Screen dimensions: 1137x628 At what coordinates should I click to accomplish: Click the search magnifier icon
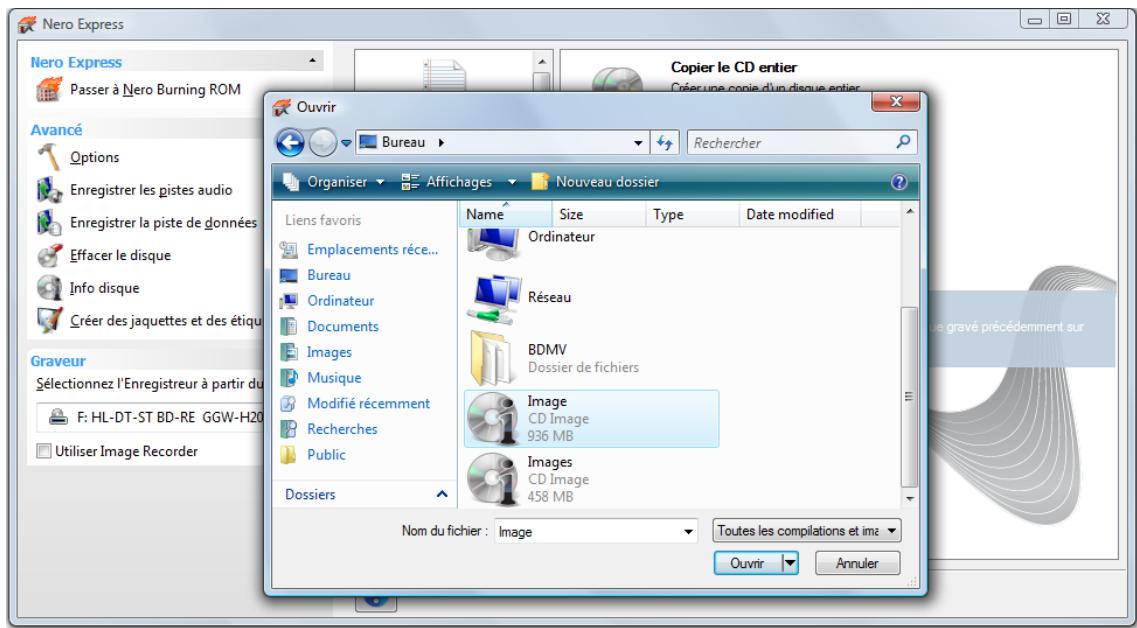[903, 142]
